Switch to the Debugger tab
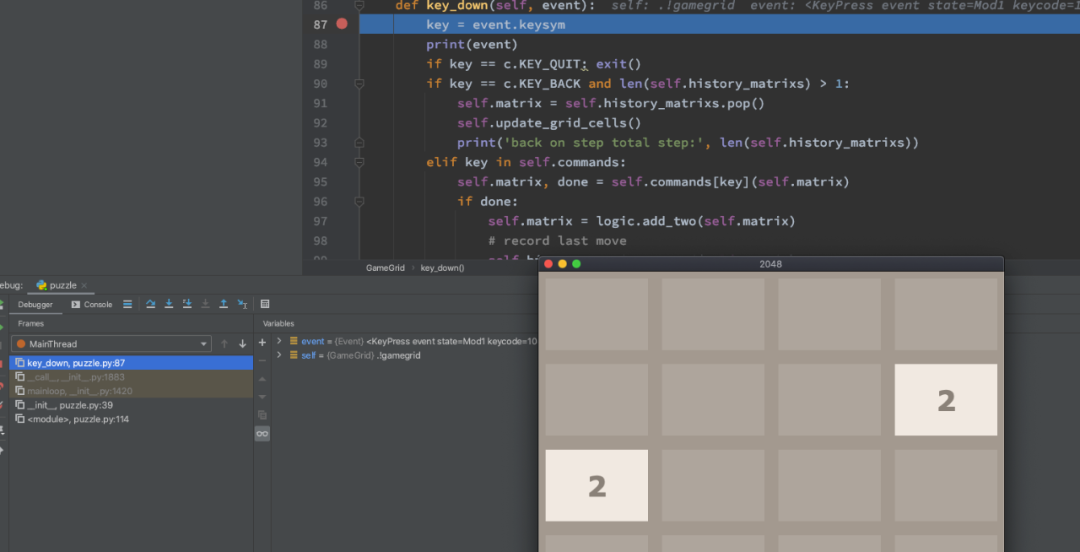 point(35,305)
